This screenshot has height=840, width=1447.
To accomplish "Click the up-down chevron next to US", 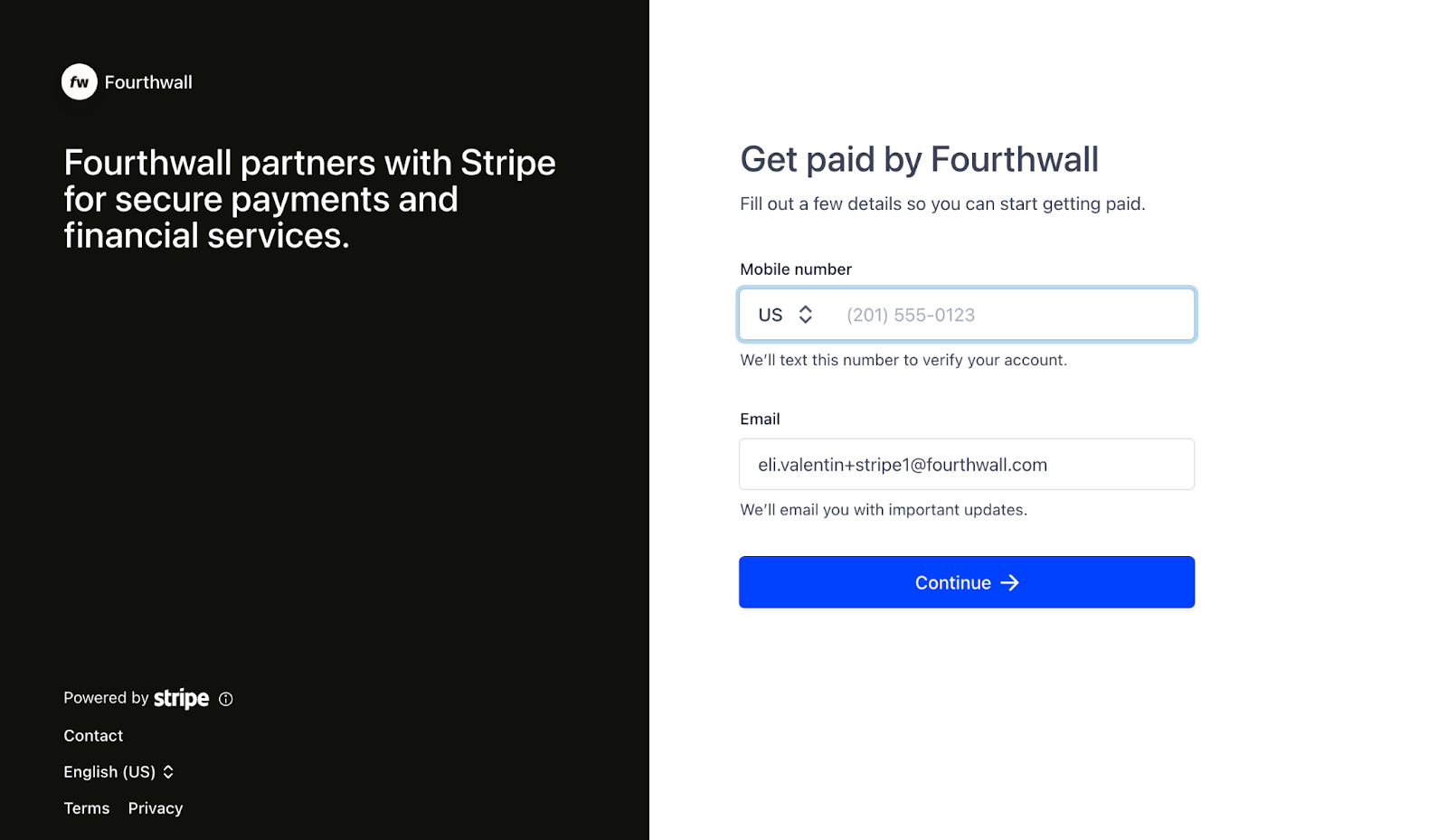I will [805, 315].
